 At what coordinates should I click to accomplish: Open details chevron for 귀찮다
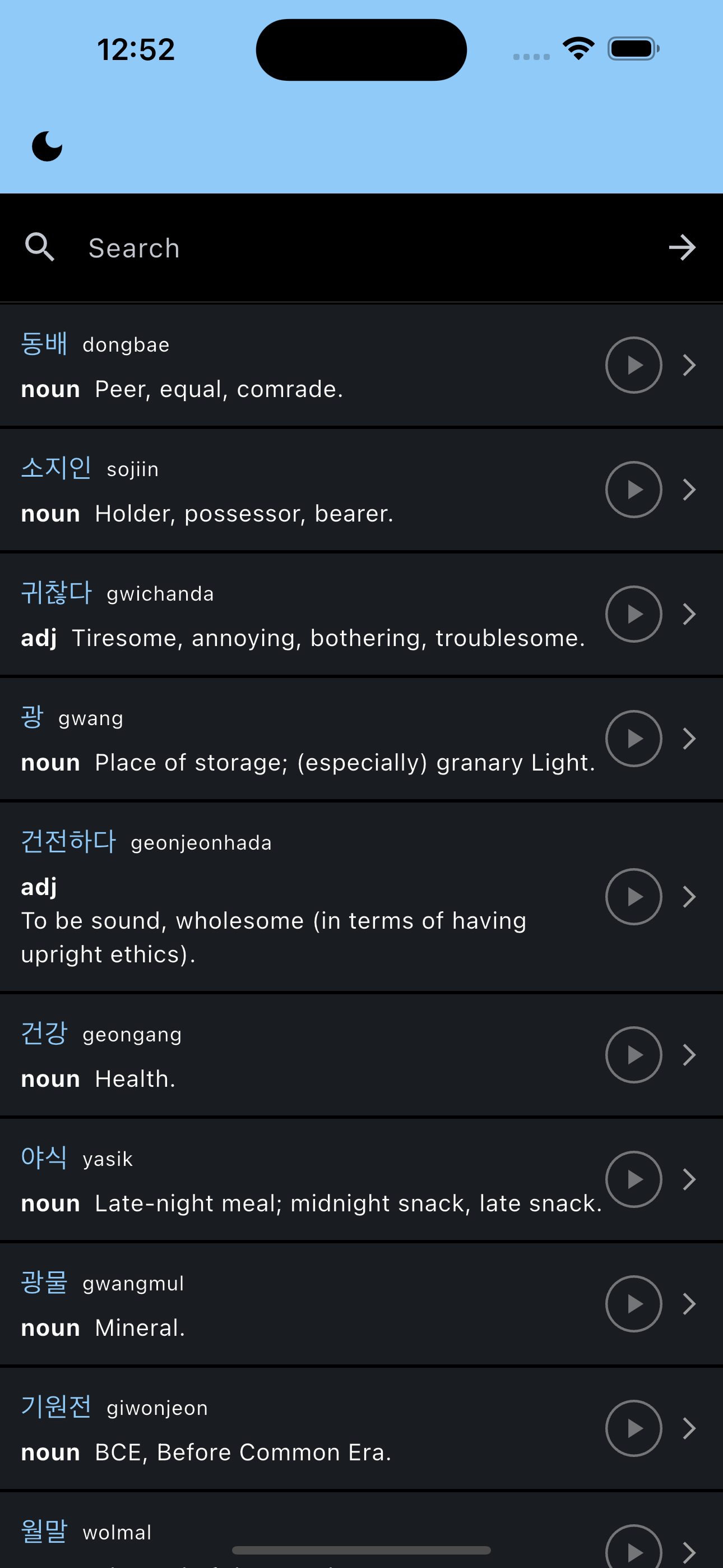(x=689, y=614)
